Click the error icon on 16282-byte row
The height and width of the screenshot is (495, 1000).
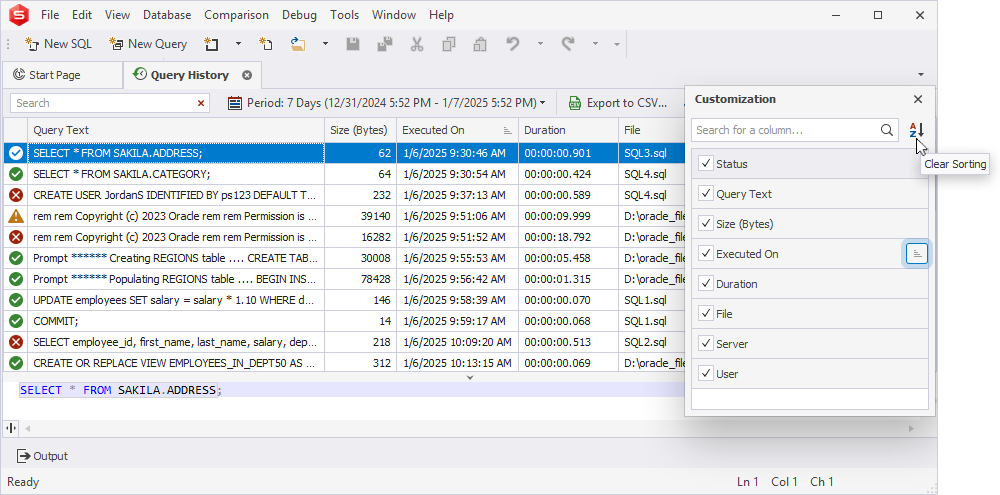point(16,237)
